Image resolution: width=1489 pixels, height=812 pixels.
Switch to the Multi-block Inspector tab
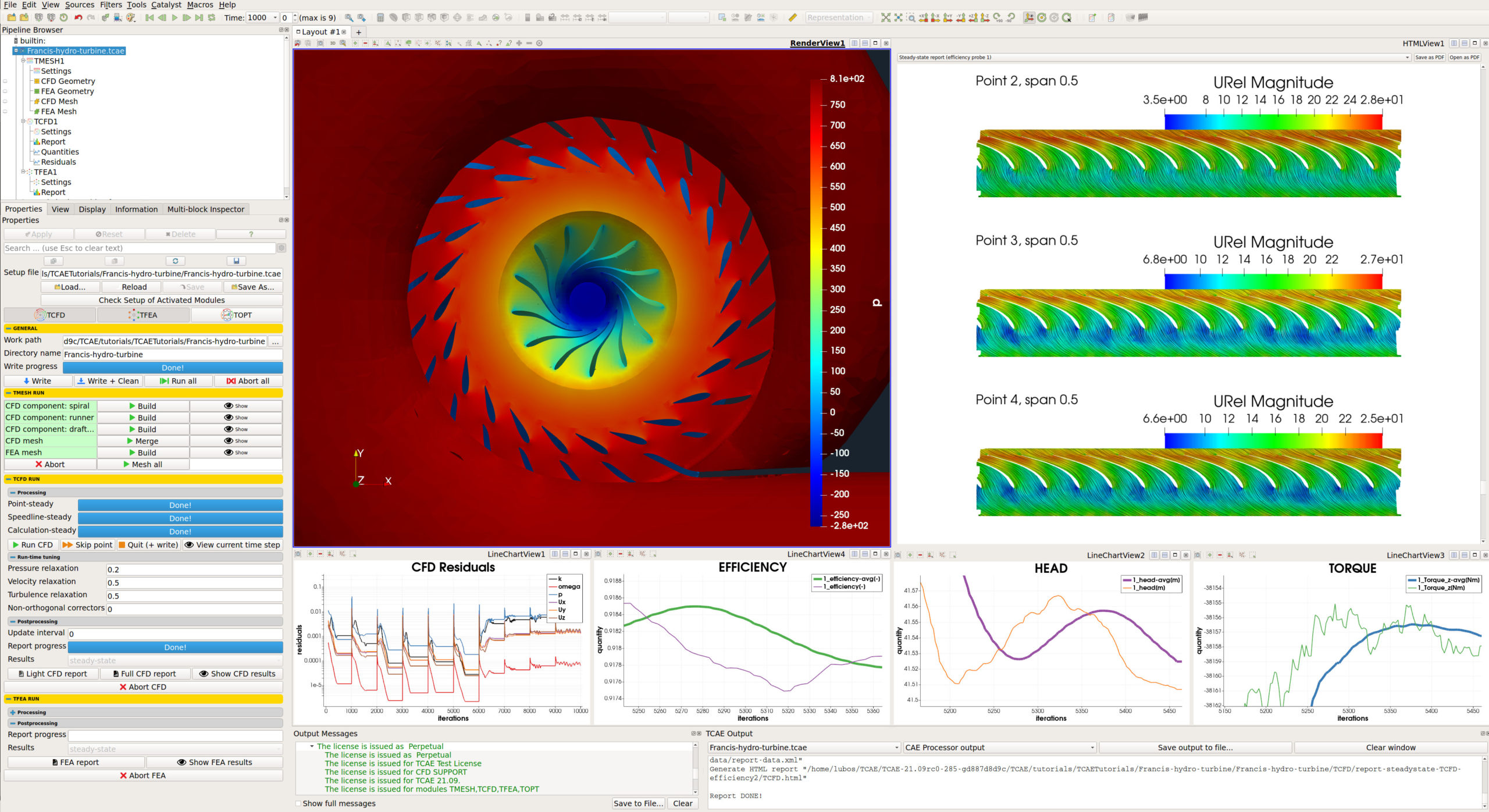(x=205, y=209)
